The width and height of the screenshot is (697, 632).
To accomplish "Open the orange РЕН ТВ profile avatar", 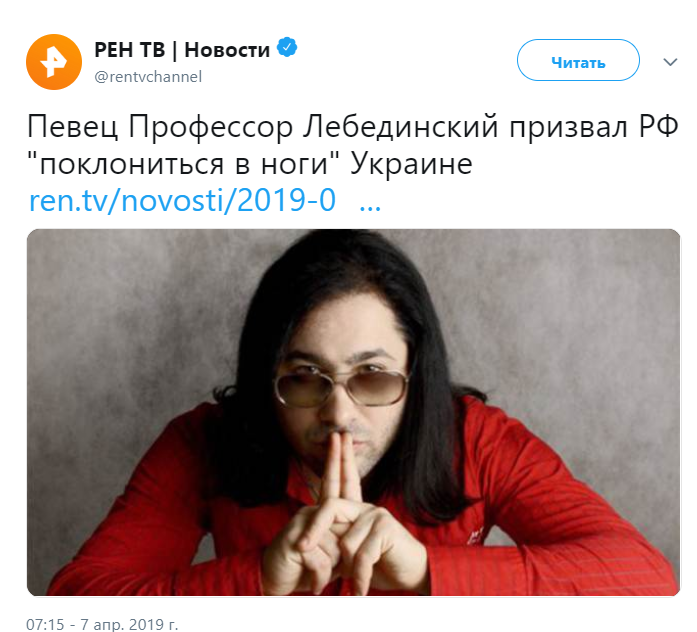I will [x=54, y=62].
